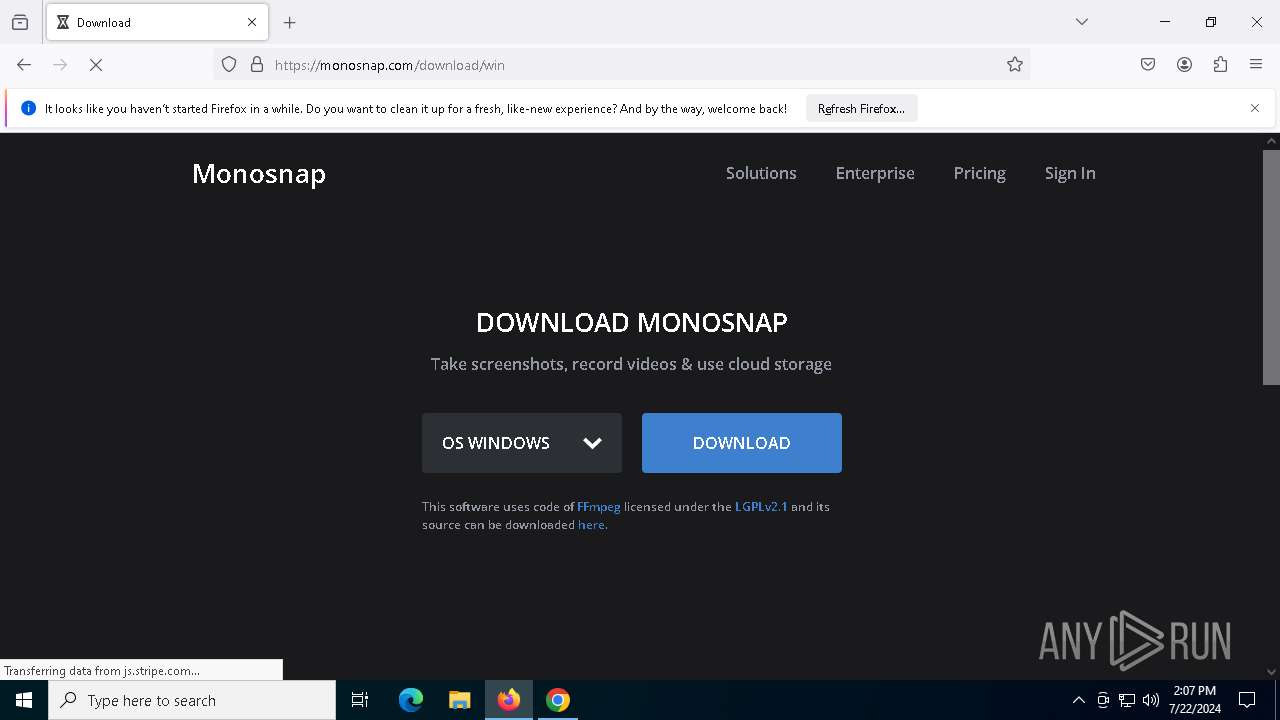Click the blue DOWNLOAD button

742,443
